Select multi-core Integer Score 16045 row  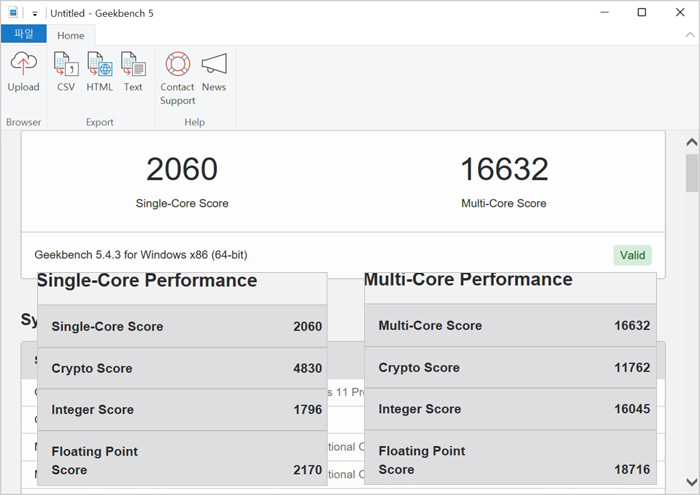coord(510,409)
